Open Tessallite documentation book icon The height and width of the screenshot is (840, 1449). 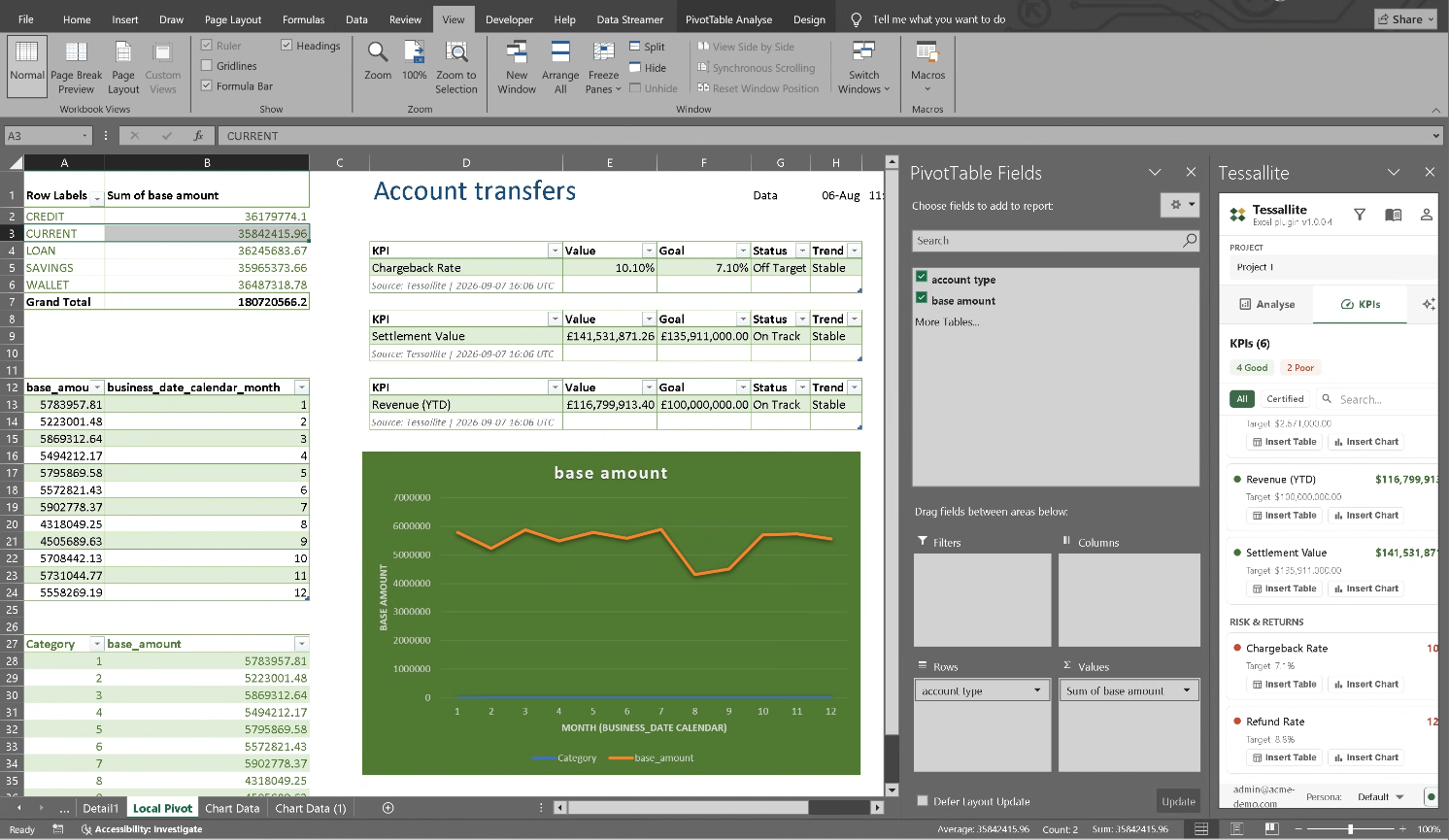(1393, 215)
